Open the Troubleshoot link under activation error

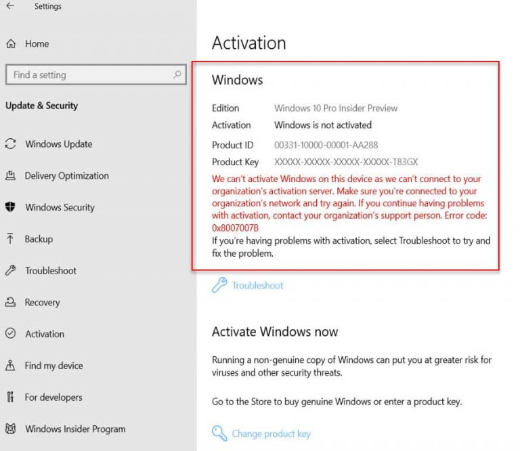tap(257, 285)
